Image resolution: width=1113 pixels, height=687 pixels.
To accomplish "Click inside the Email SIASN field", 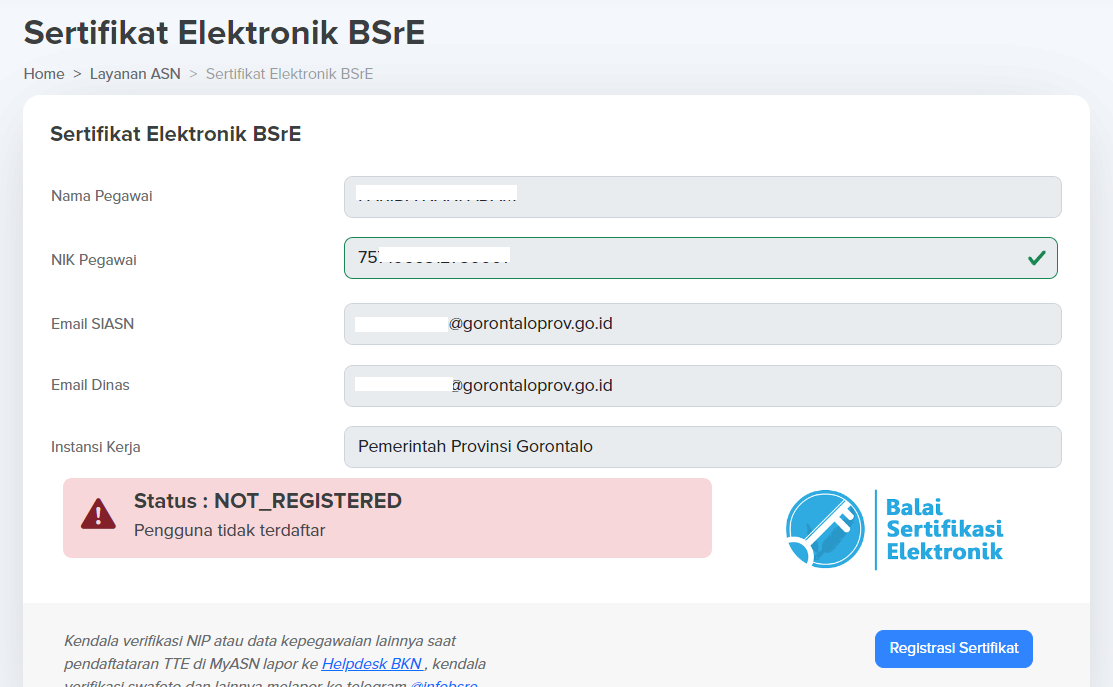I will pyautogui.click(x=703, y=324).
